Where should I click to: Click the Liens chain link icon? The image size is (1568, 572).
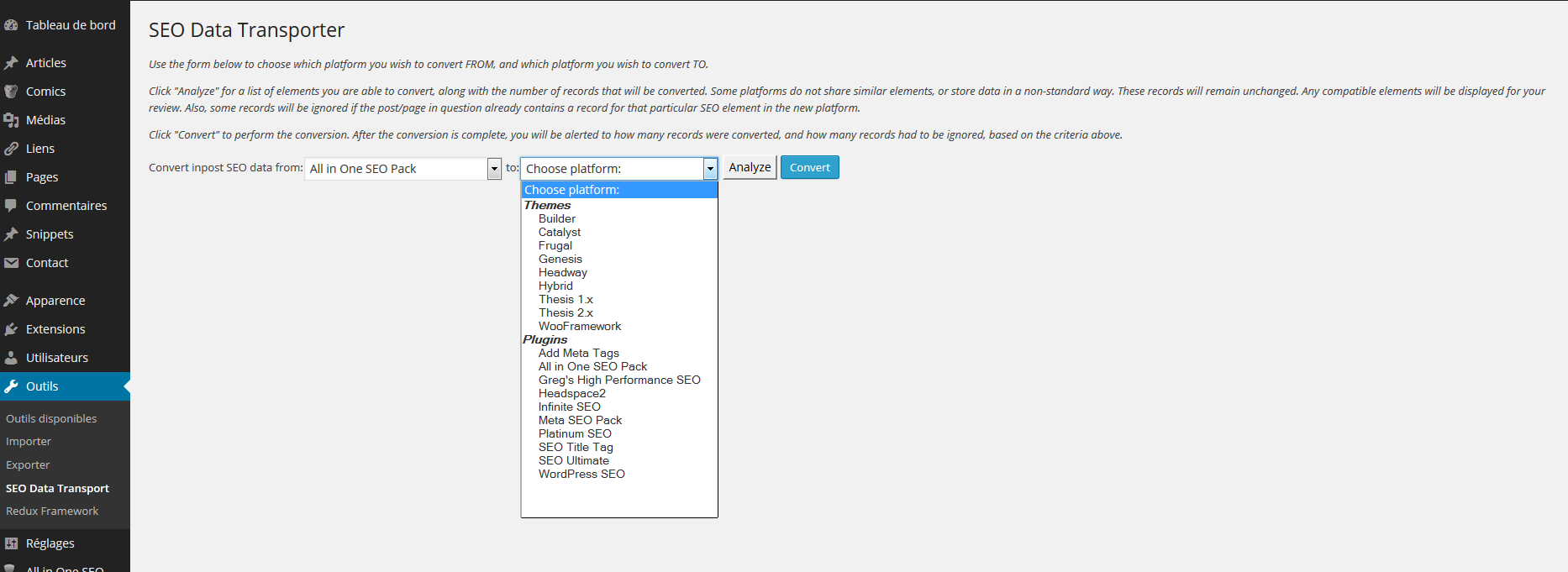pos(11,149)
